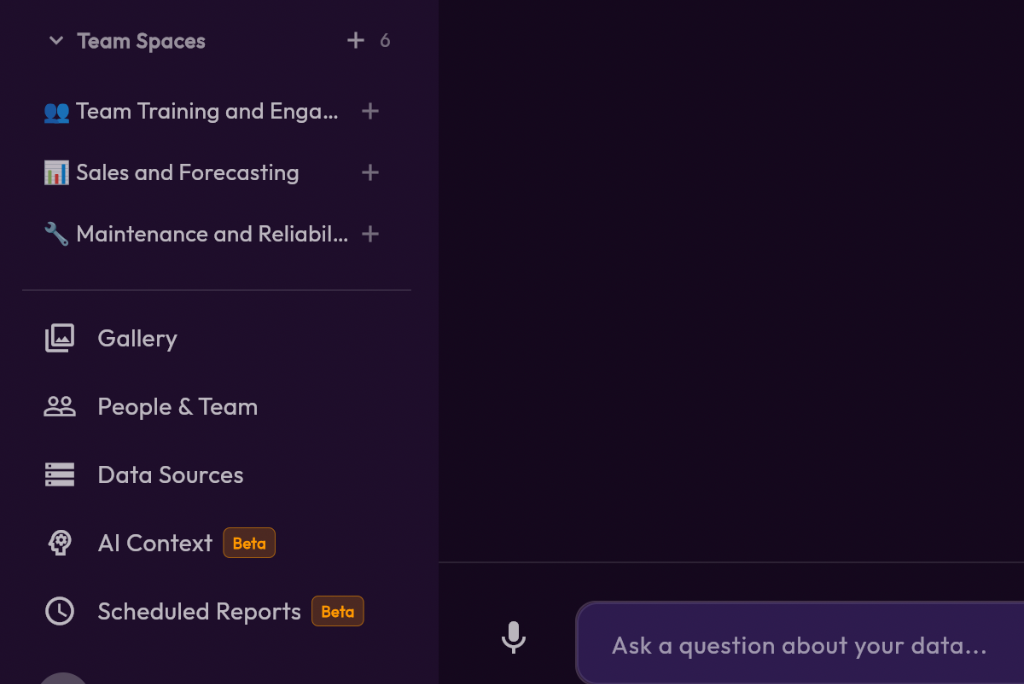
Task: Add a new team space with the plus icon beside Team Spaces
Action: coord(355,41)
